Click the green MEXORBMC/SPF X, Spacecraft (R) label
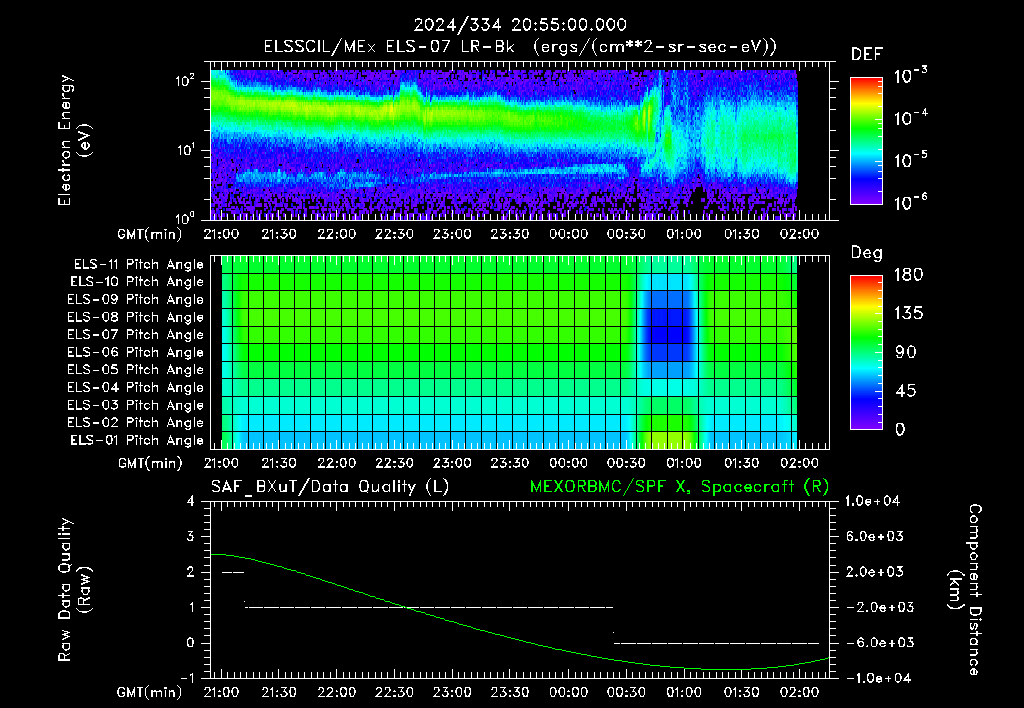 click(x=679, y=487)
